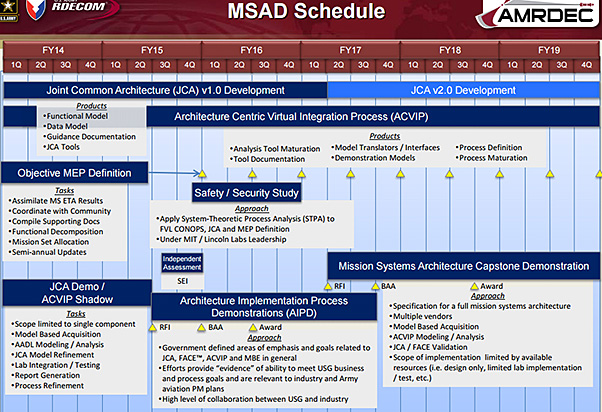Click the JCA v1.0 Development bar

pos(165,90)
